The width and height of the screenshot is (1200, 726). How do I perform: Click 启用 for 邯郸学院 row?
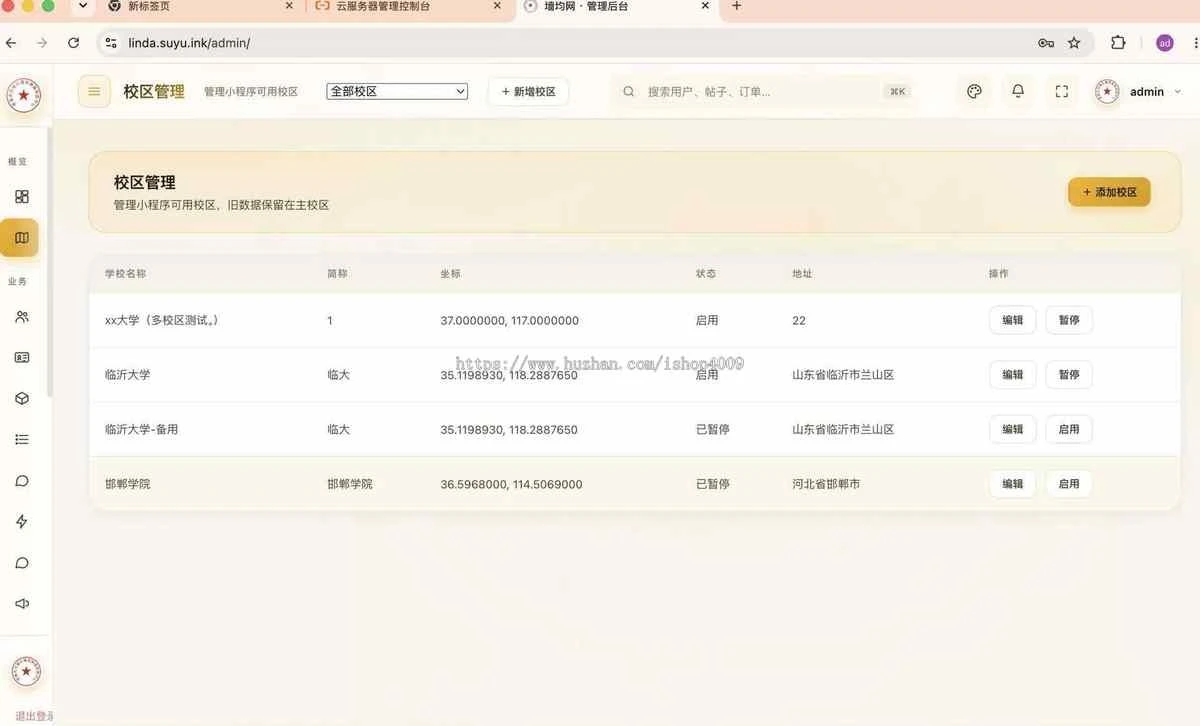[1069, 484]
